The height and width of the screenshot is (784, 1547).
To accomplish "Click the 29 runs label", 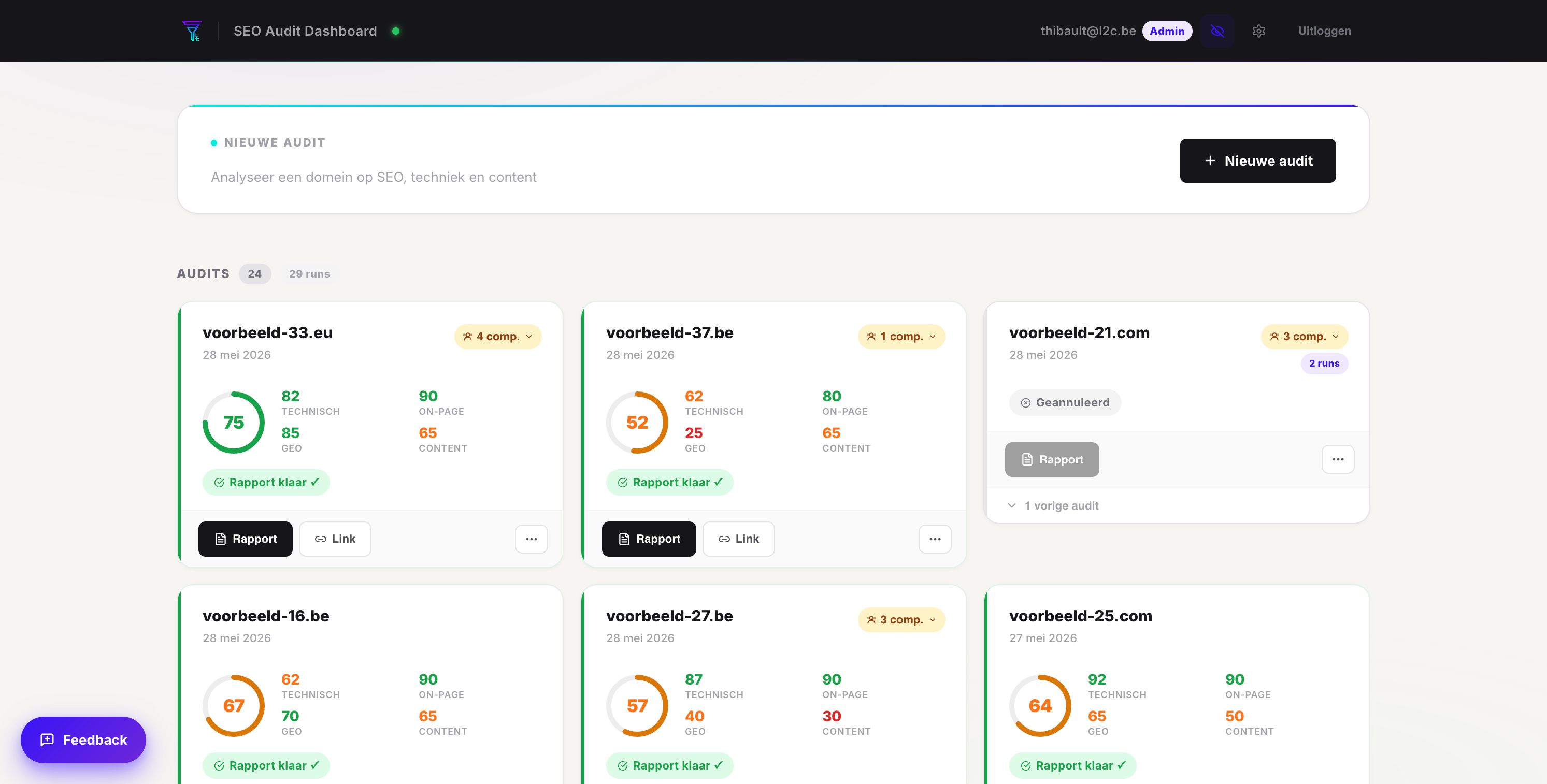I will tap(309, 274).
